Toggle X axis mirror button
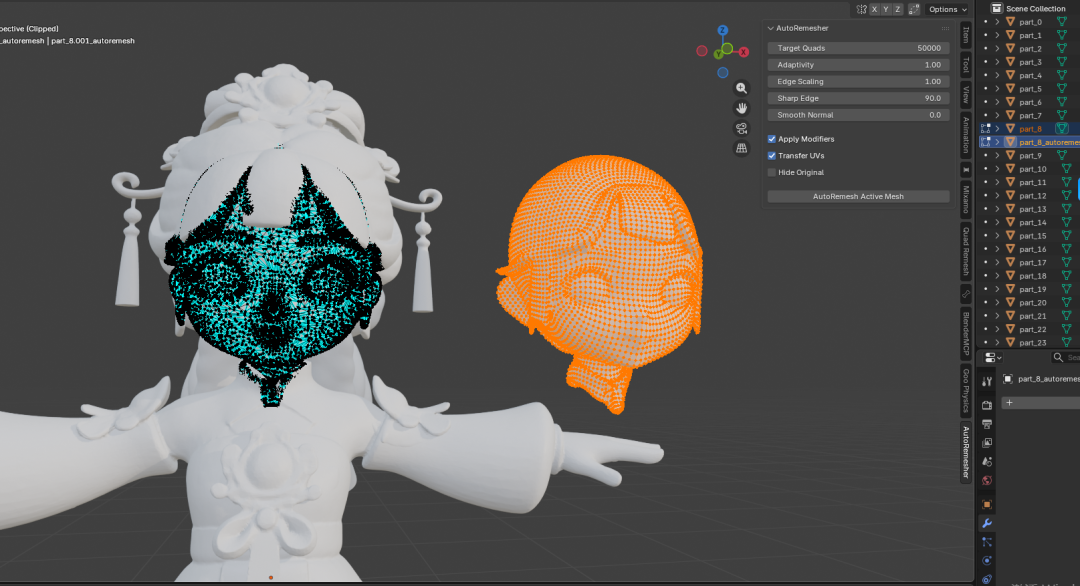This screenshot has width=1080, height=586. click(874, 9)
